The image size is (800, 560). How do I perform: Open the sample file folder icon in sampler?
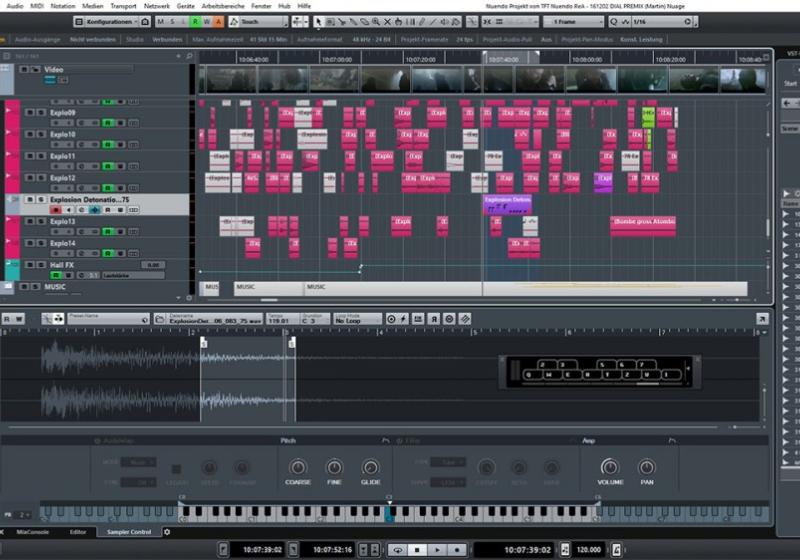pyautogui.click(x=160, y=319)
